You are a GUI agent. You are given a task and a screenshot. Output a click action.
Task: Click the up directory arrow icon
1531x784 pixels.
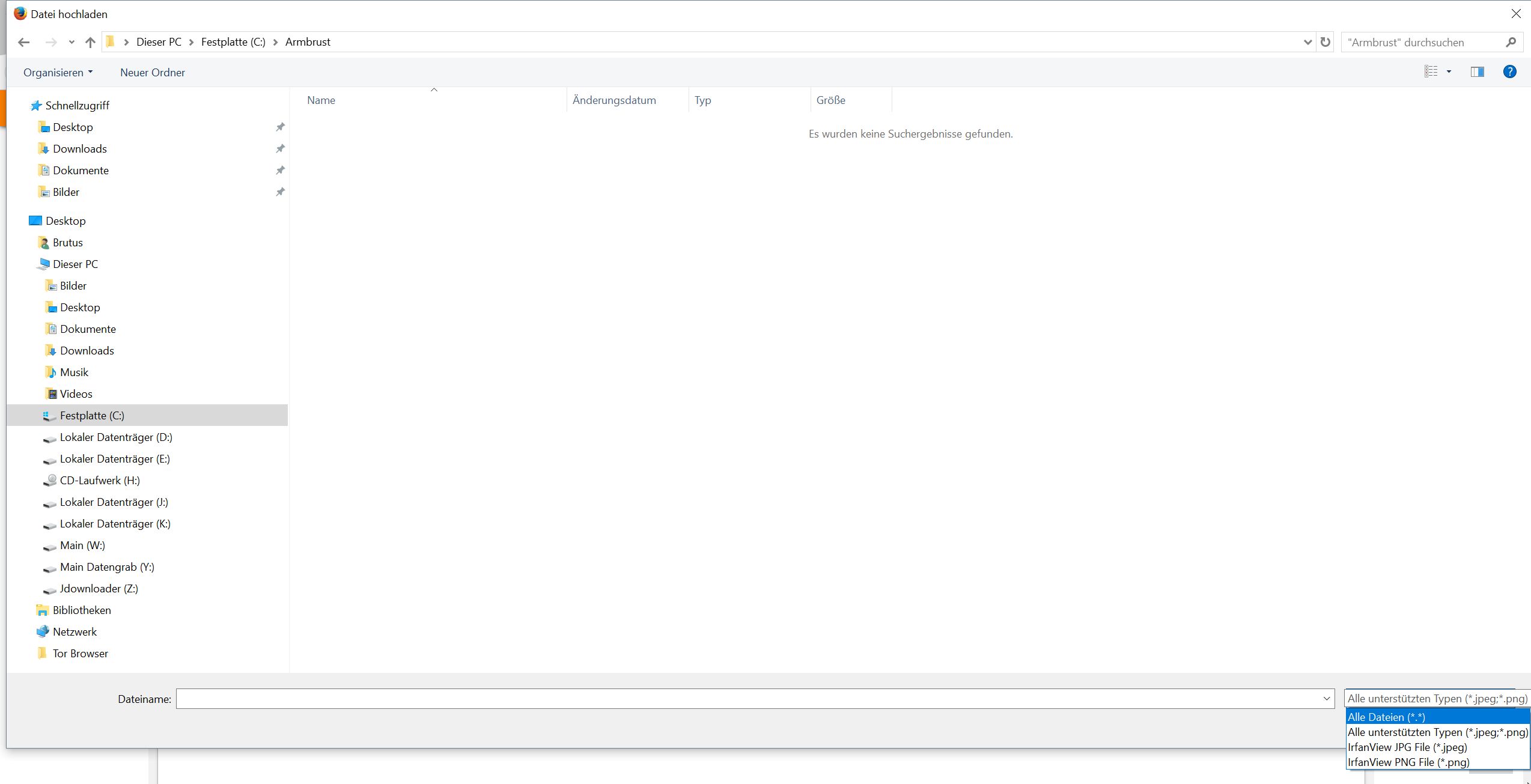pyautogui.click(x=89, y=42)
